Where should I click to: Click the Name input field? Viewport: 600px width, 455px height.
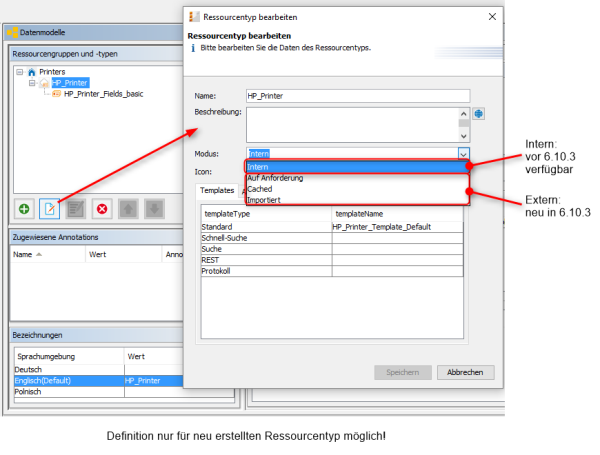356,96
